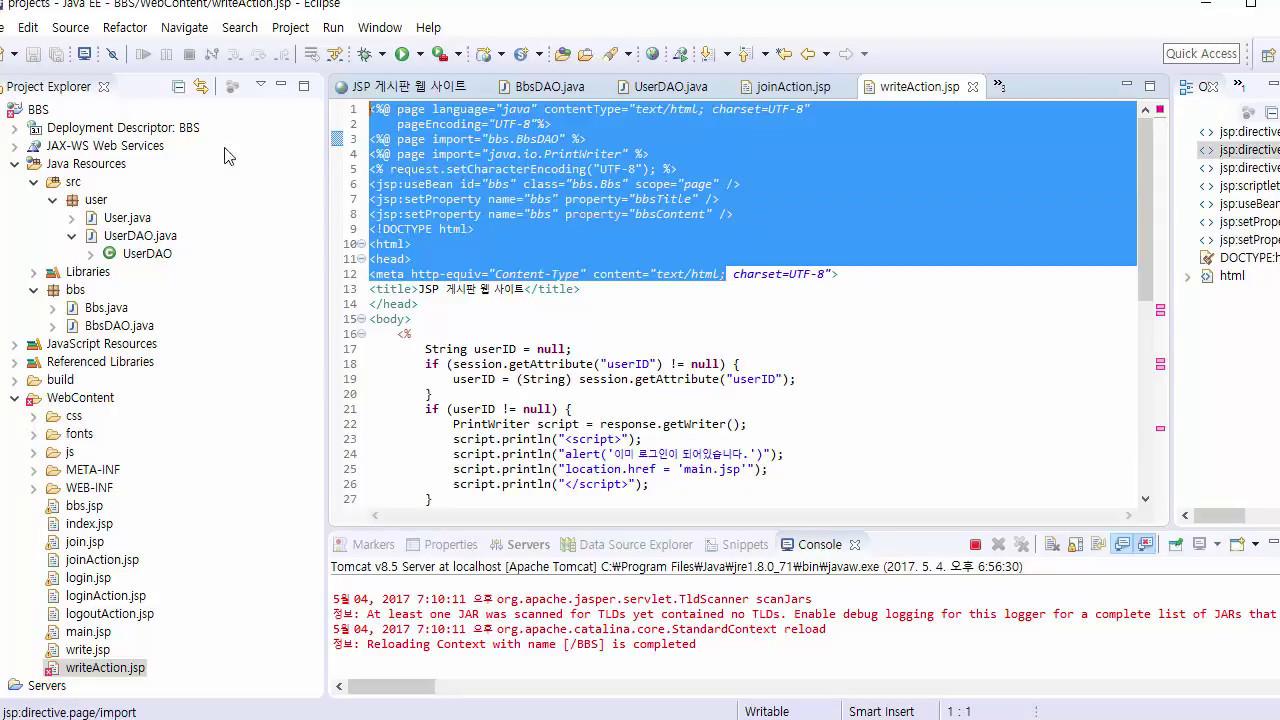Screen dimensions: 1280x720
Task: Toggle Word Wrap in Console toolbar
Action: pyautogui.click(x=1098, y=545)
